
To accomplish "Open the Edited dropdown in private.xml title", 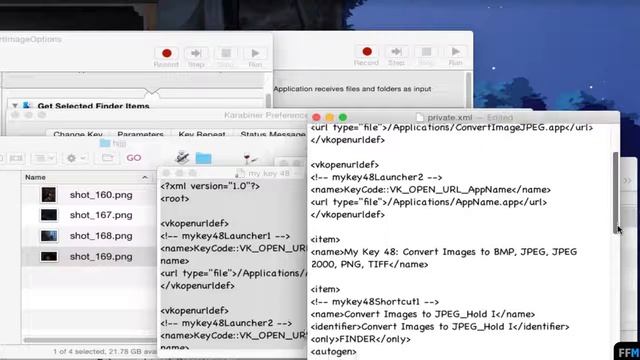I will (x=500, y=118).
